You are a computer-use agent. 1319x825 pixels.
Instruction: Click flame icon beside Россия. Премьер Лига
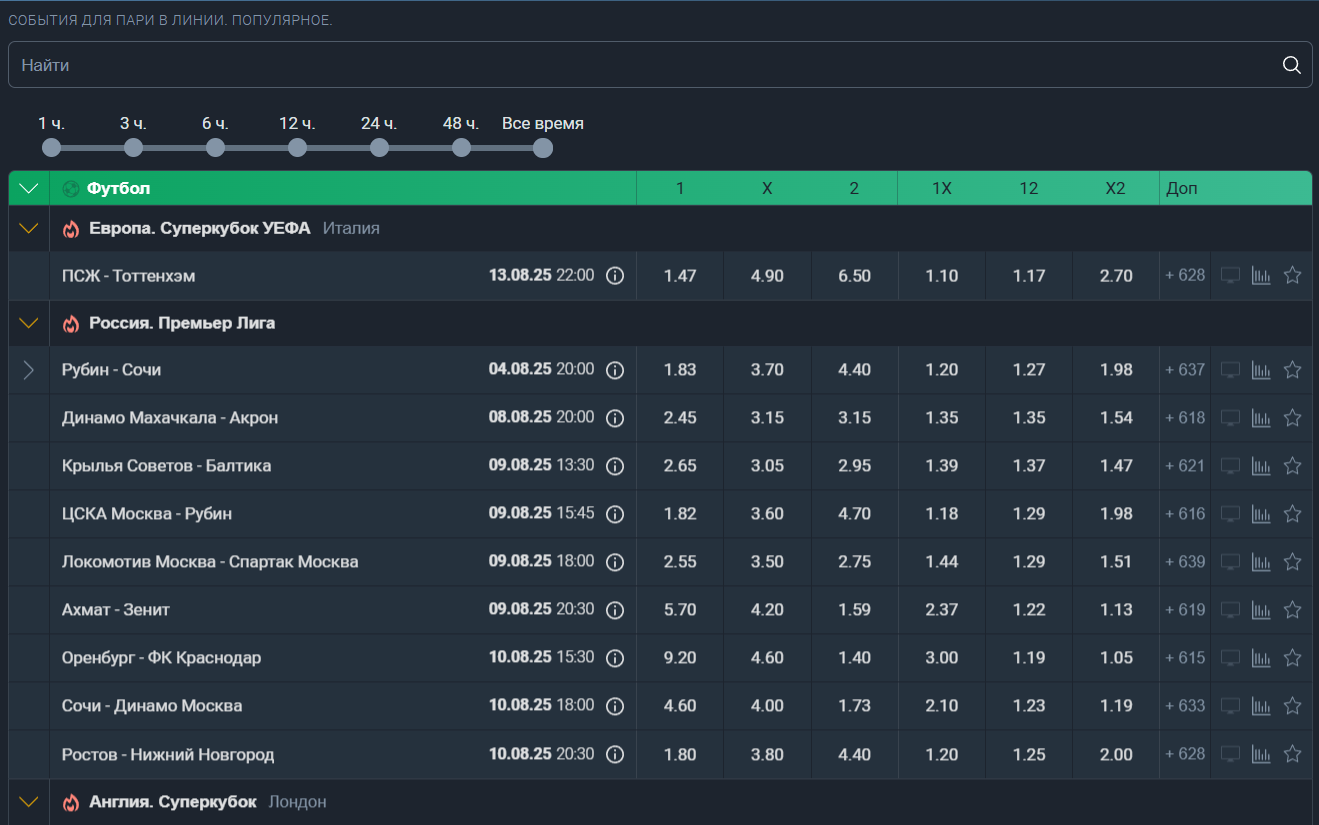click(x=70, y=324)
